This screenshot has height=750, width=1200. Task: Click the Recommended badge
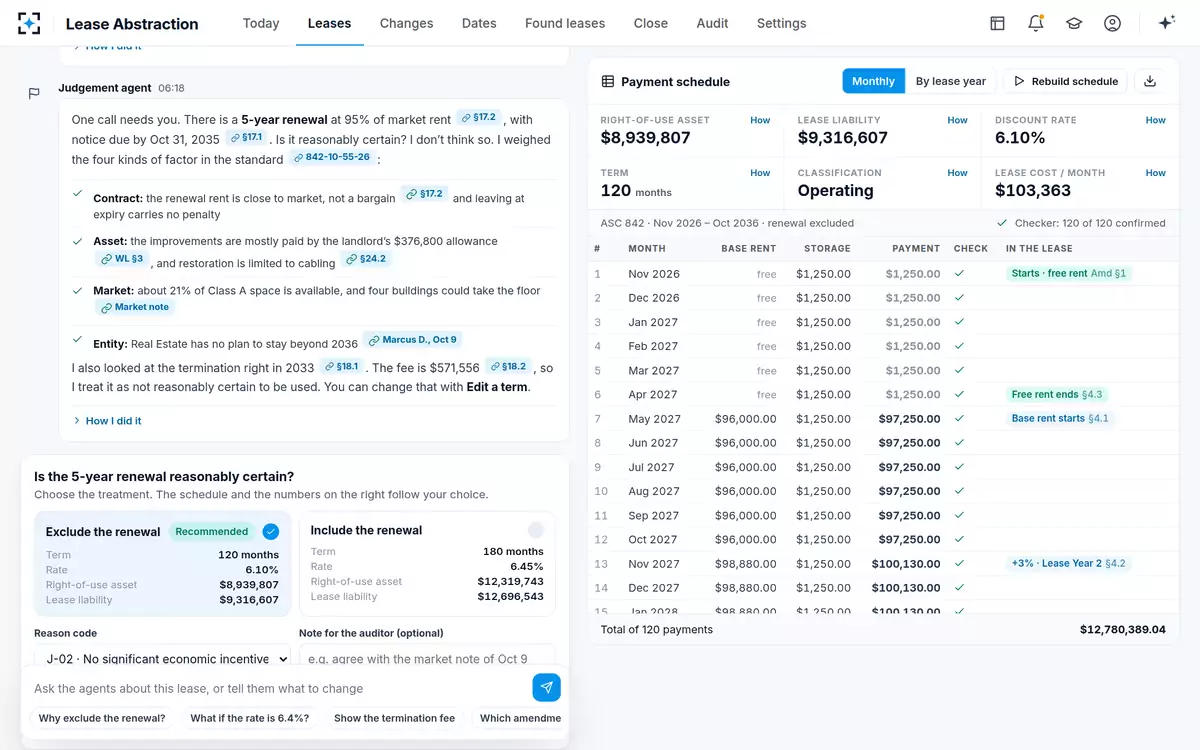click(212, 531)
